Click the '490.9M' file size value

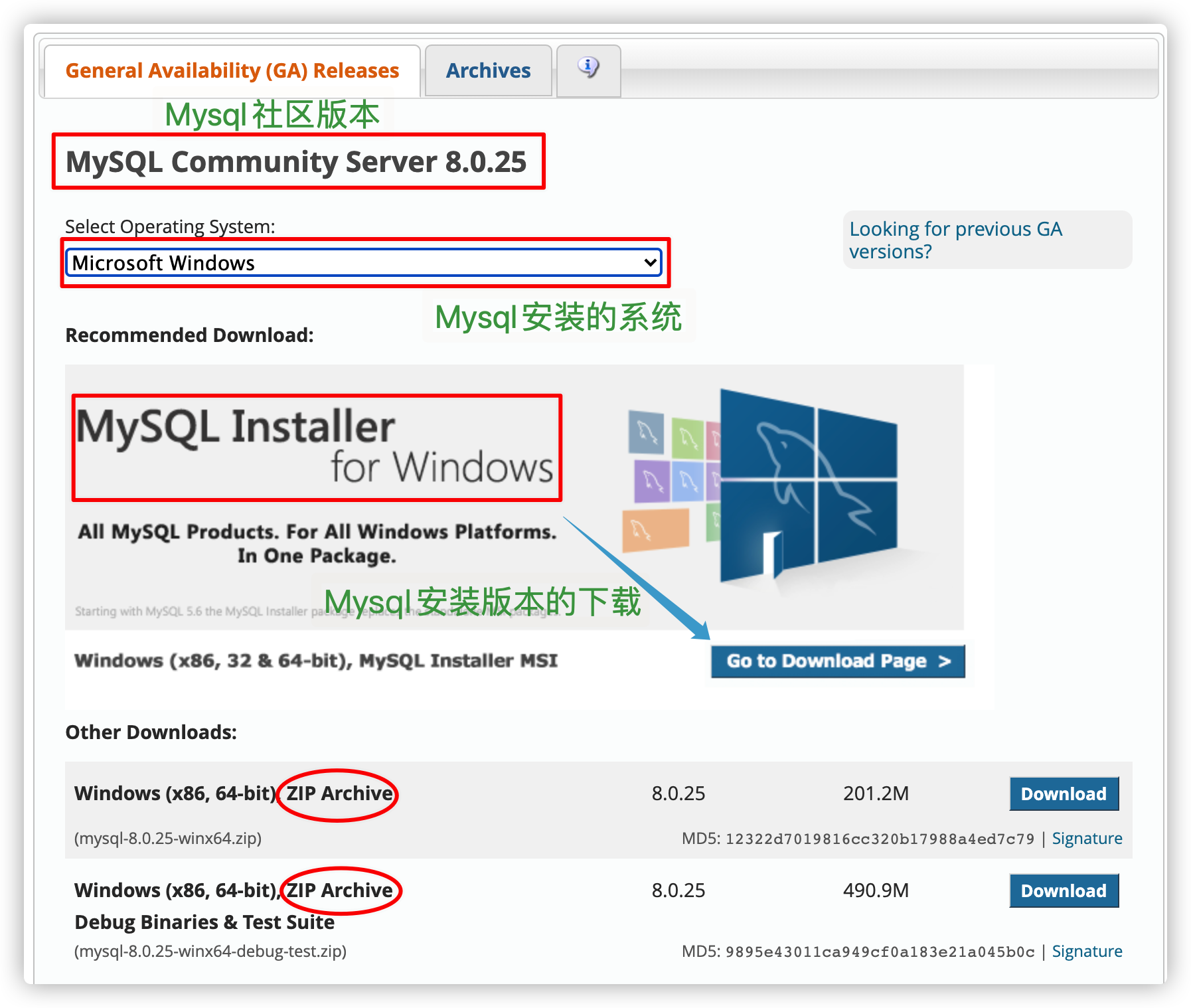click(876, 890)
